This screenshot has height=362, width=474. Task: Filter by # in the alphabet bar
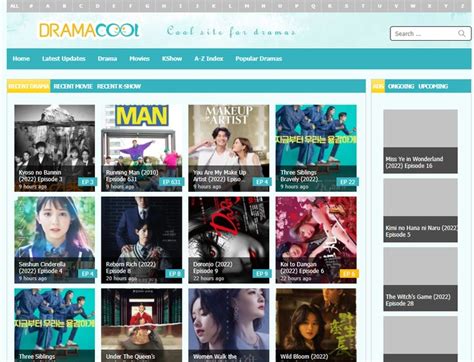[x=31, y=6]
